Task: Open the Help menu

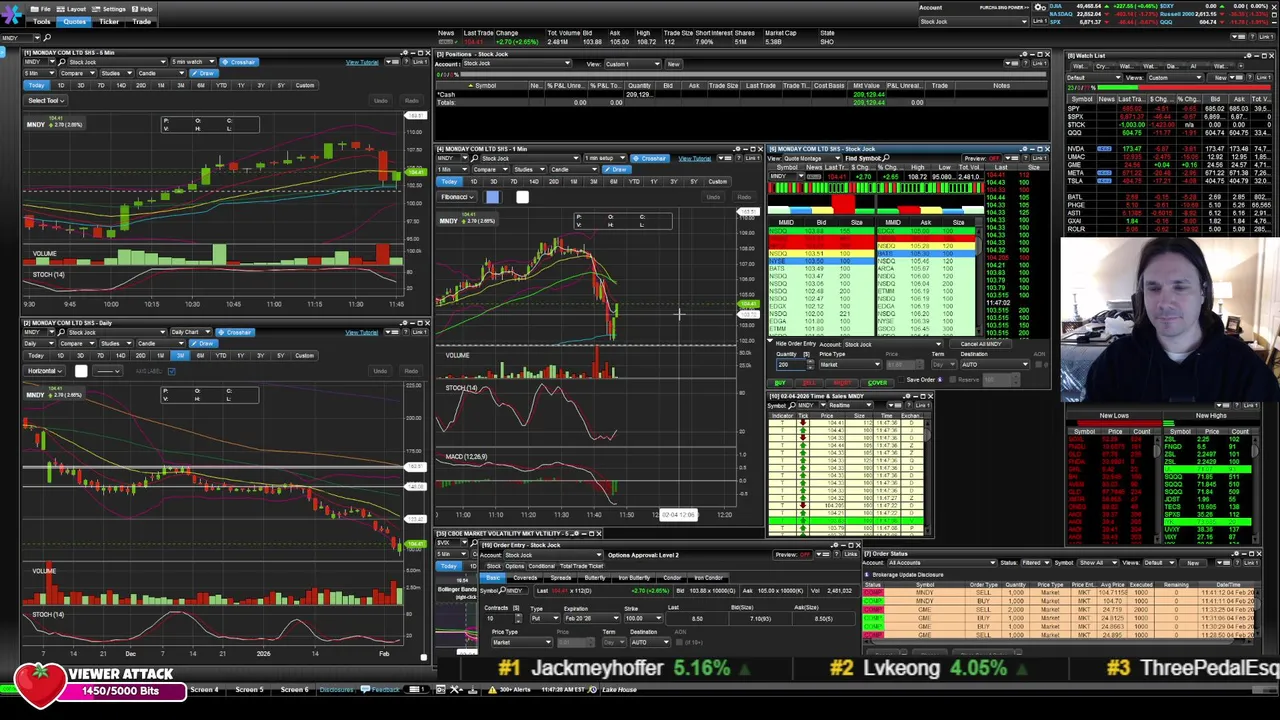Action: point(142,9)
